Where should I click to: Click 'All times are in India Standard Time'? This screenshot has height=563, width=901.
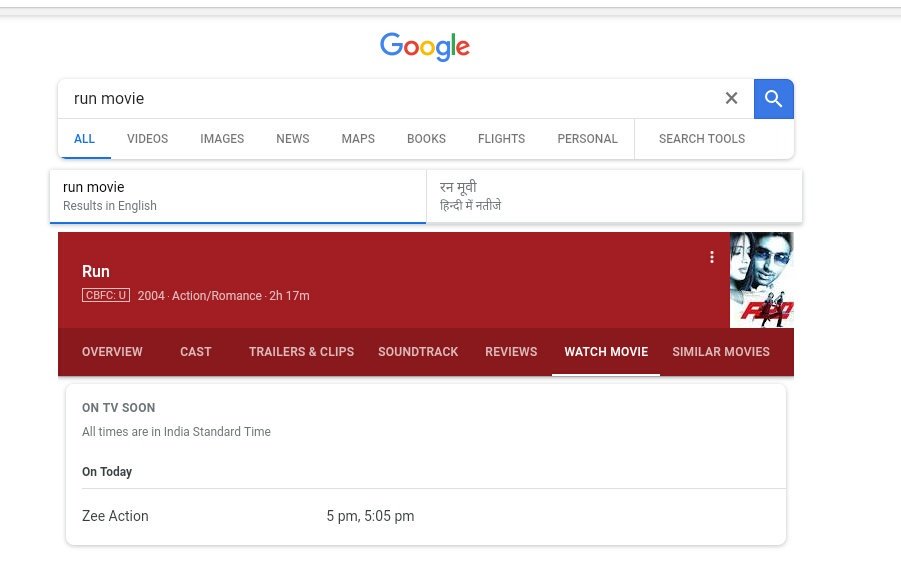coord(176,431)
